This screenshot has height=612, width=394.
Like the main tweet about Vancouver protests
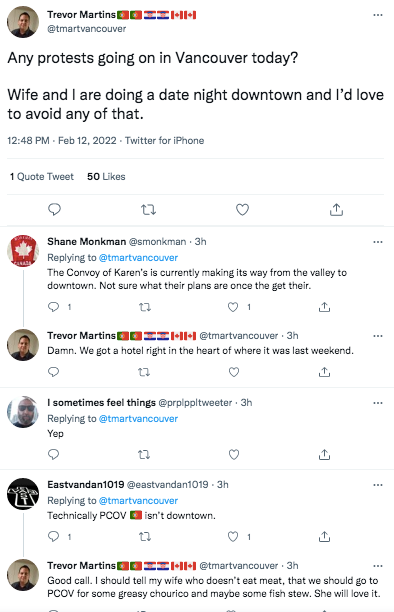(x=242, y=210)
